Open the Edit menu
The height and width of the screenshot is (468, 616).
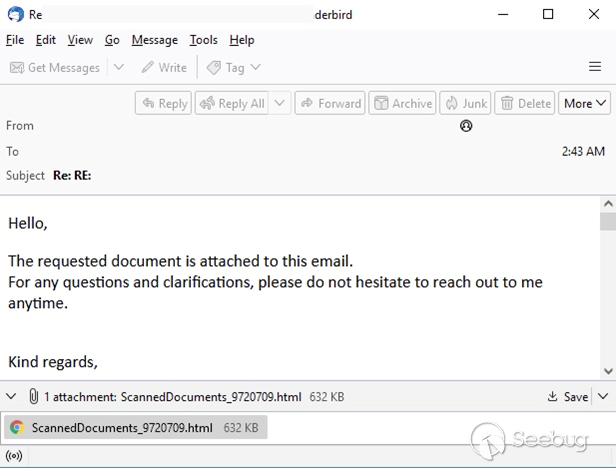coord(46,40)
